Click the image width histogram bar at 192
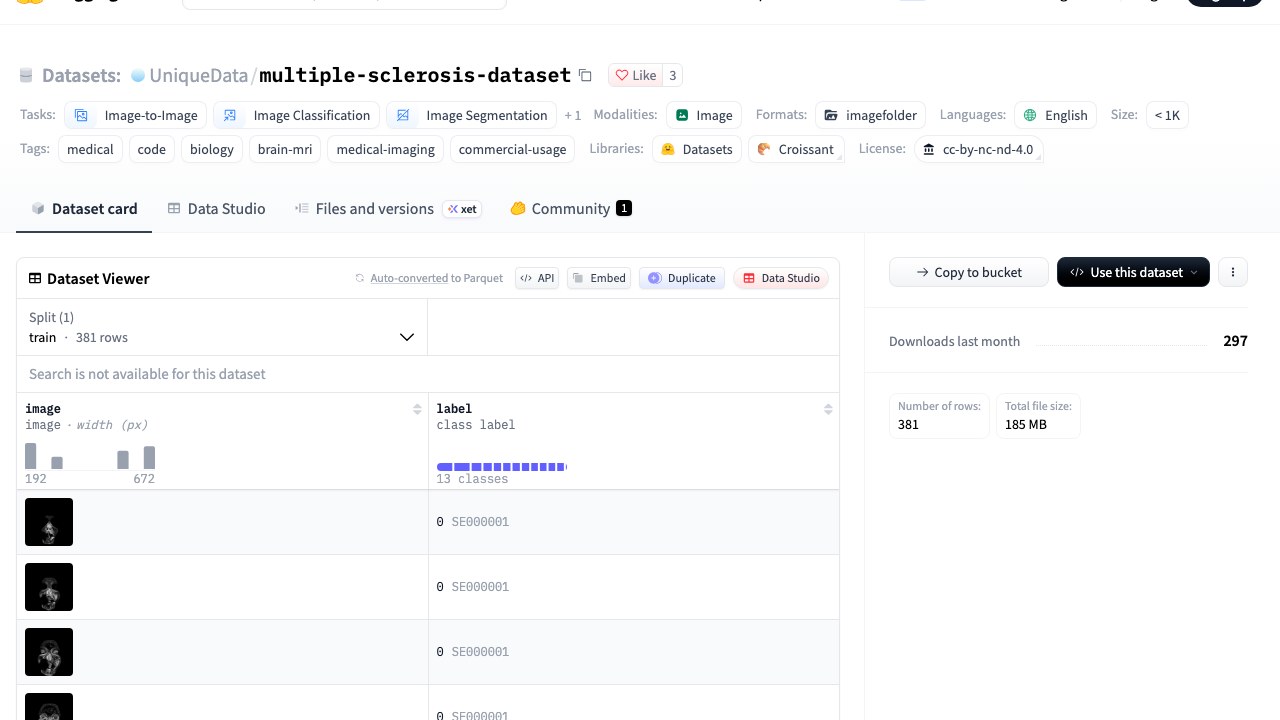 click(31, 456)
